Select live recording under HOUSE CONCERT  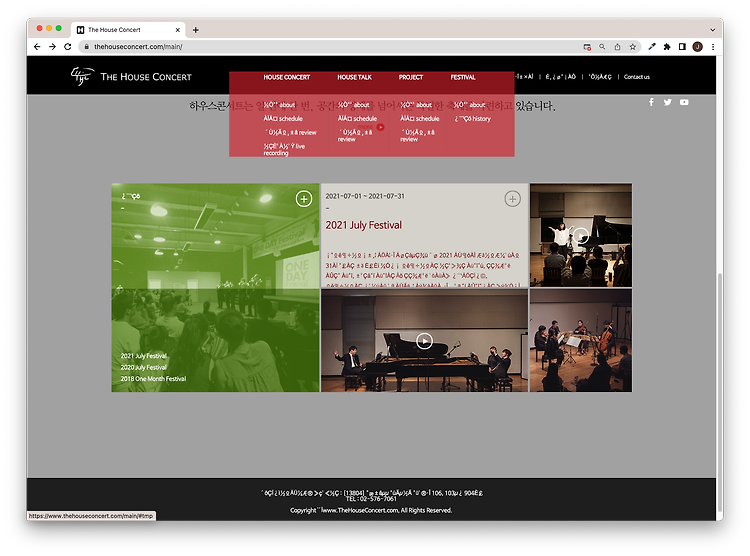(x=284, y=149)
